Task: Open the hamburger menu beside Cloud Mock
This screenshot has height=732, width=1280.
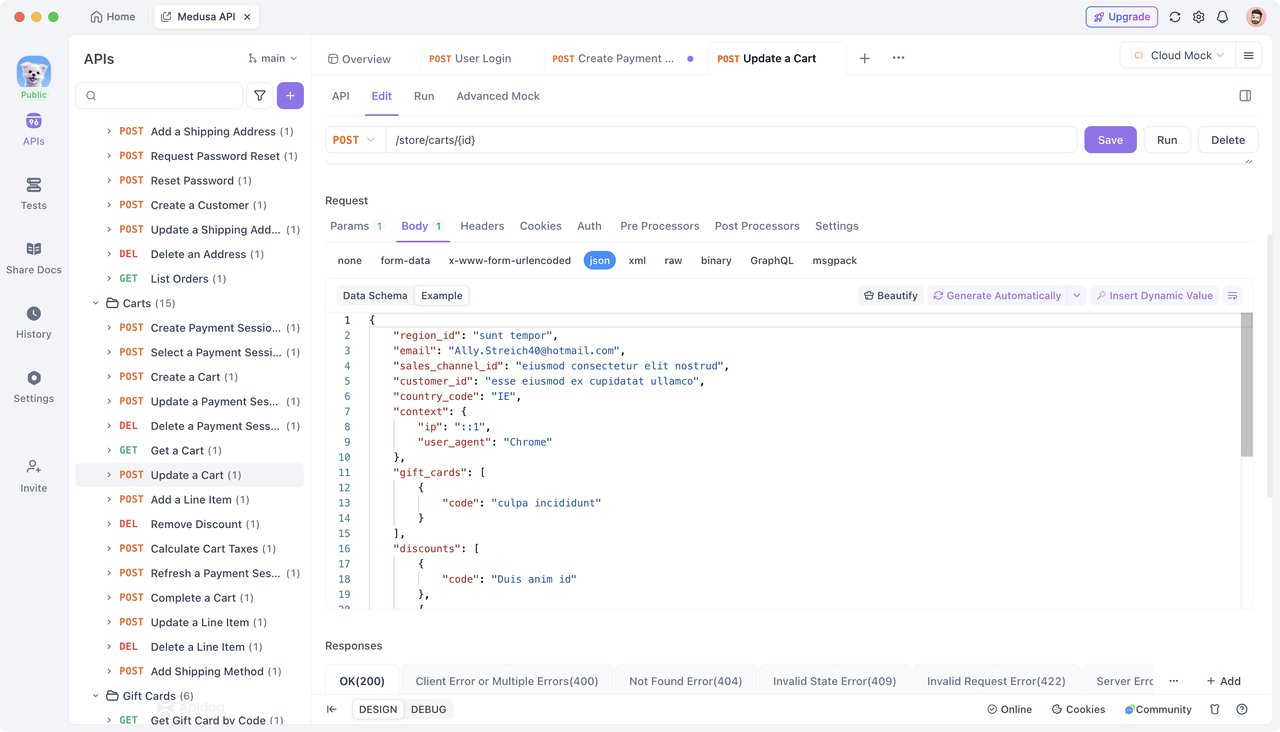Action: 1248,56
